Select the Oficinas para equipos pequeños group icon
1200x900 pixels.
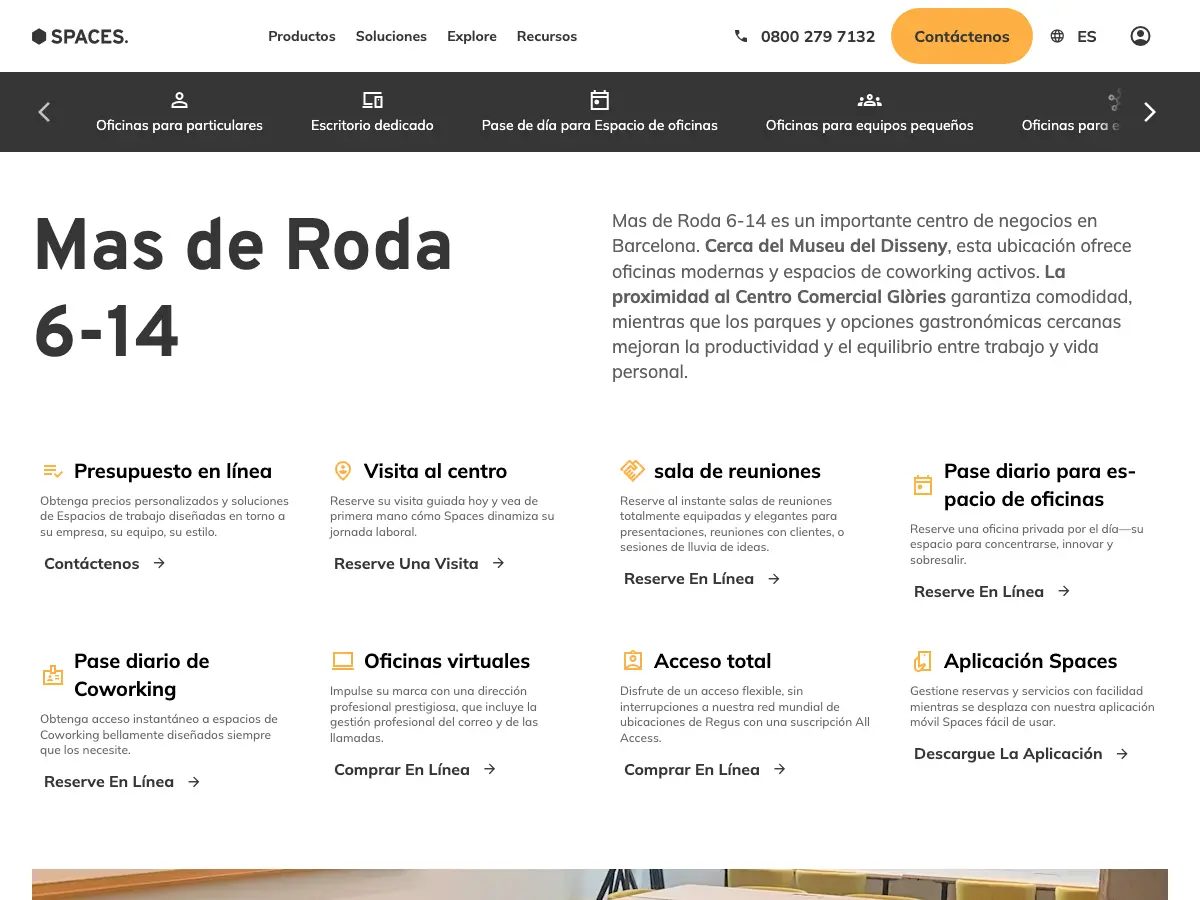pos(870,100)
